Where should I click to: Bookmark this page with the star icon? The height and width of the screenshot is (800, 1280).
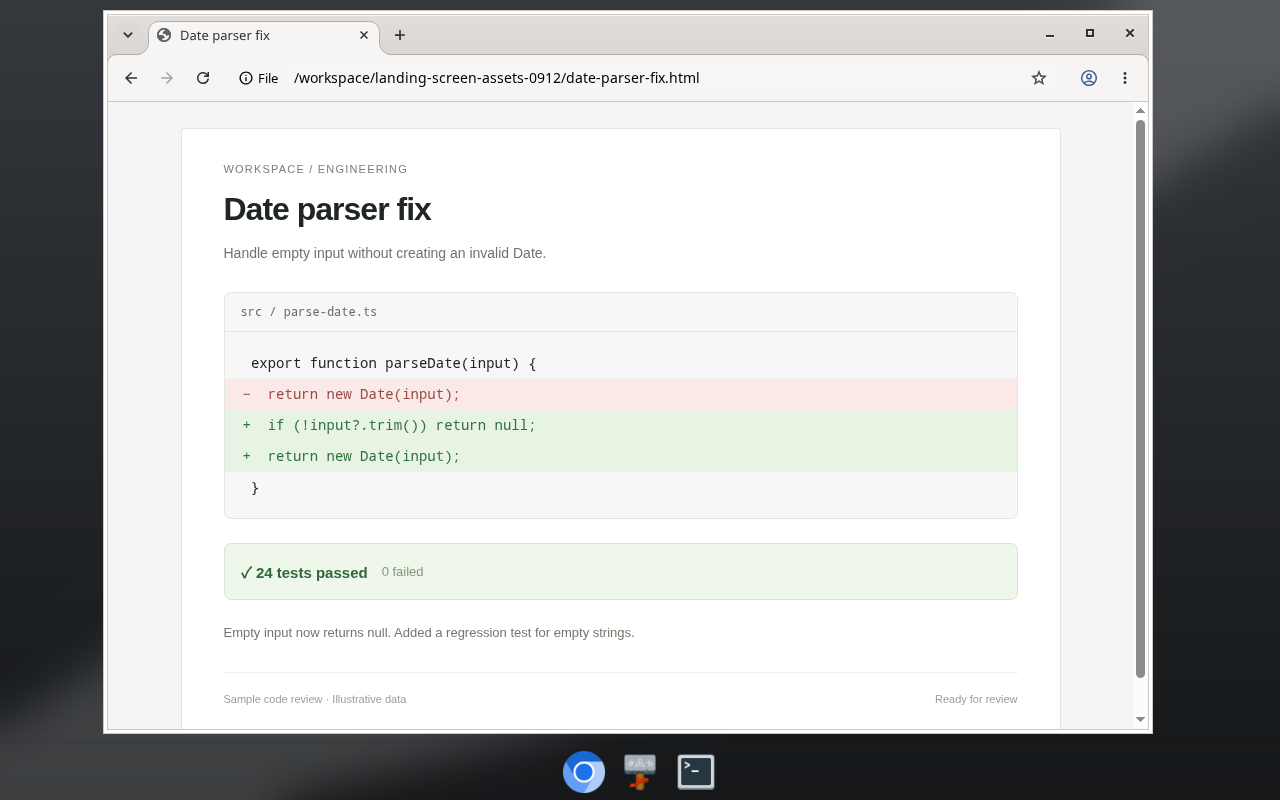point(1039,78)
